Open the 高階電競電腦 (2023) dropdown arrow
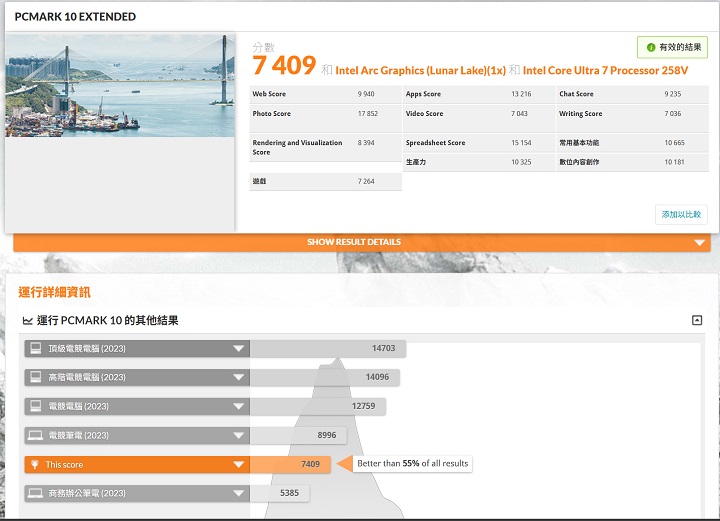 click(238, 378)
